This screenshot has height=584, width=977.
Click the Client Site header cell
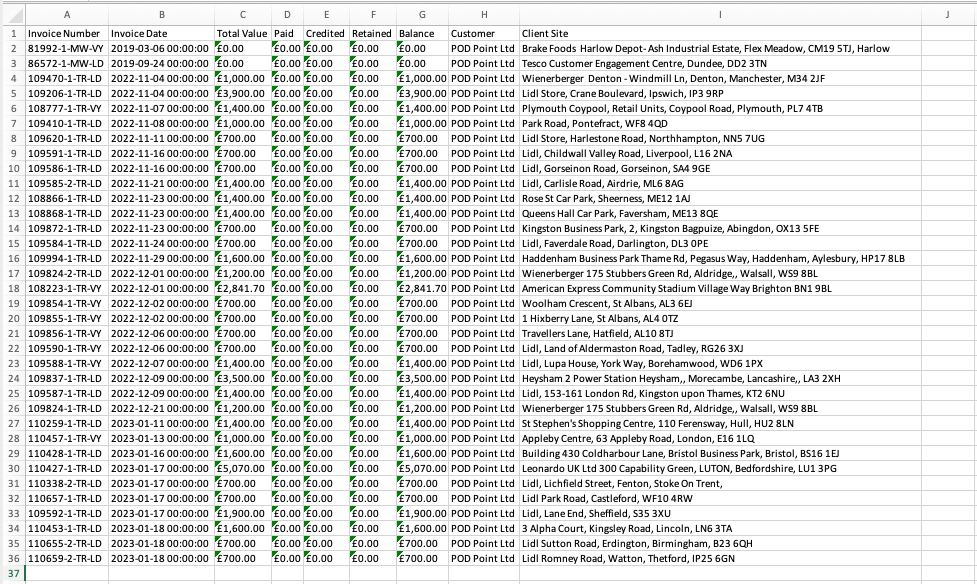[x=718, y=33]
